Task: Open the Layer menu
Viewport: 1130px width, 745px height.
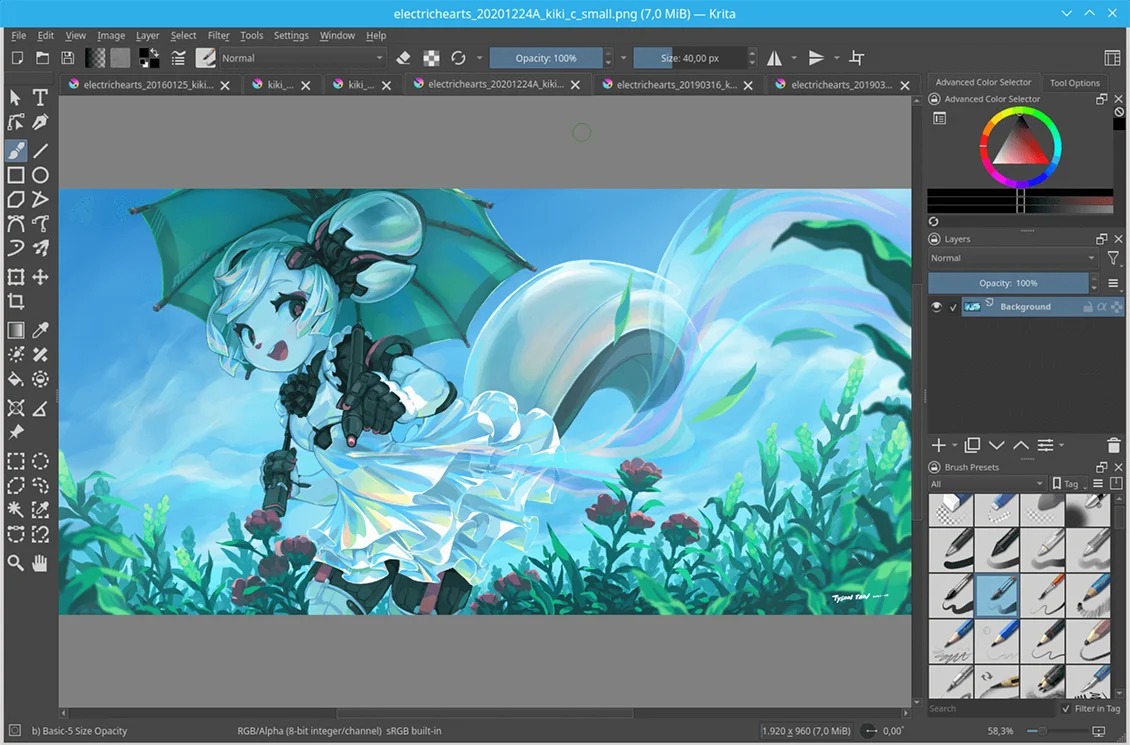Action: pyautogui.click(x=147, y=35)
